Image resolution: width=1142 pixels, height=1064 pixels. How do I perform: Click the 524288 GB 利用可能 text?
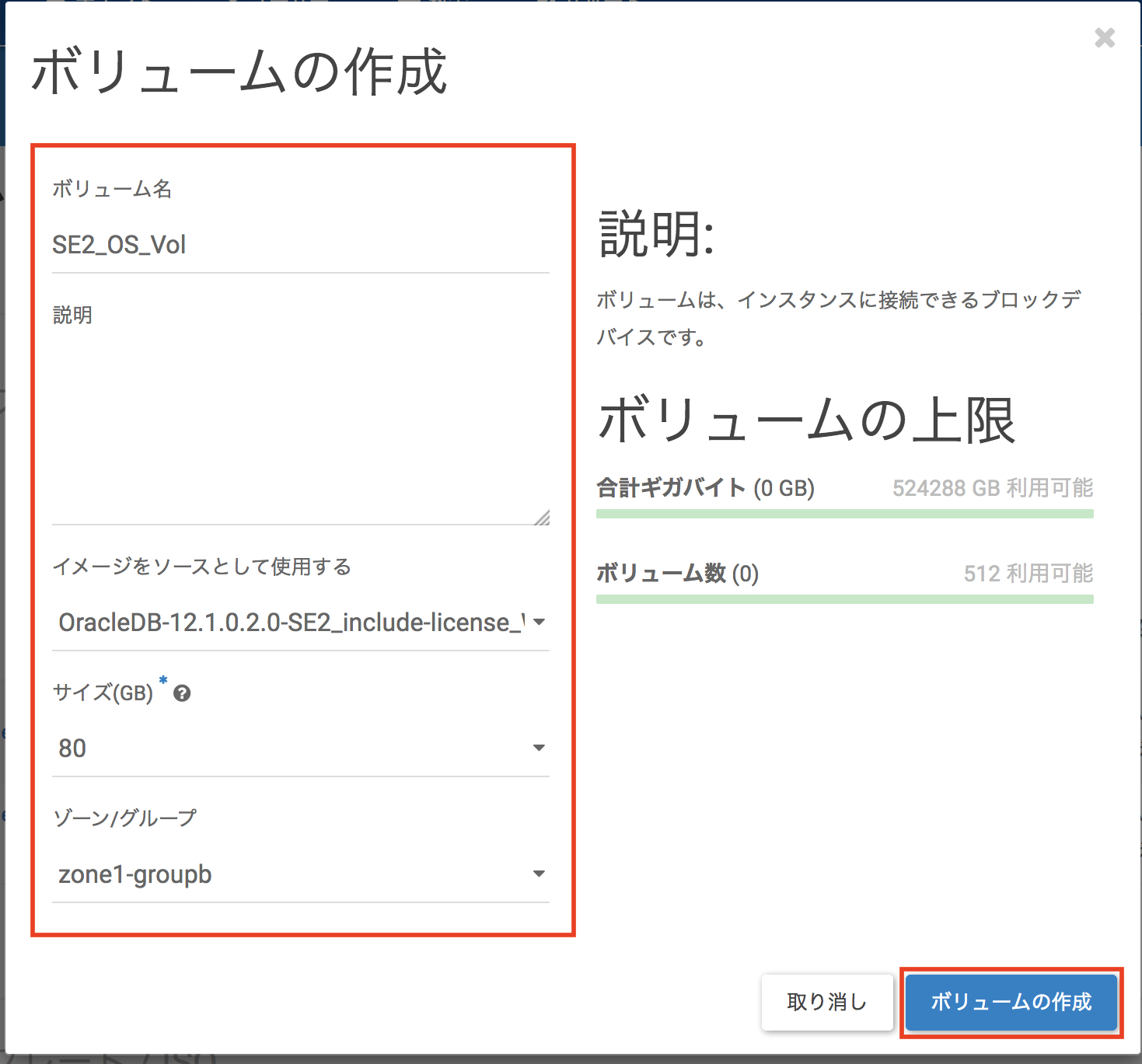992,488
